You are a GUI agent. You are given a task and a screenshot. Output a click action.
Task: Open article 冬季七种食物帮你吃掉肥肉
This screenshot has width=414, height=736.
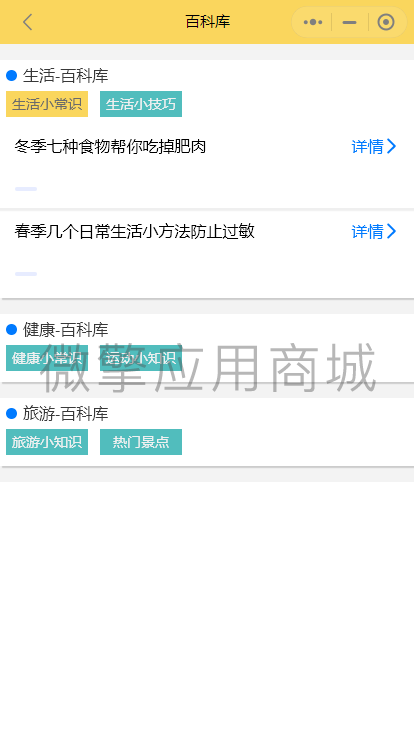[110, 146]
